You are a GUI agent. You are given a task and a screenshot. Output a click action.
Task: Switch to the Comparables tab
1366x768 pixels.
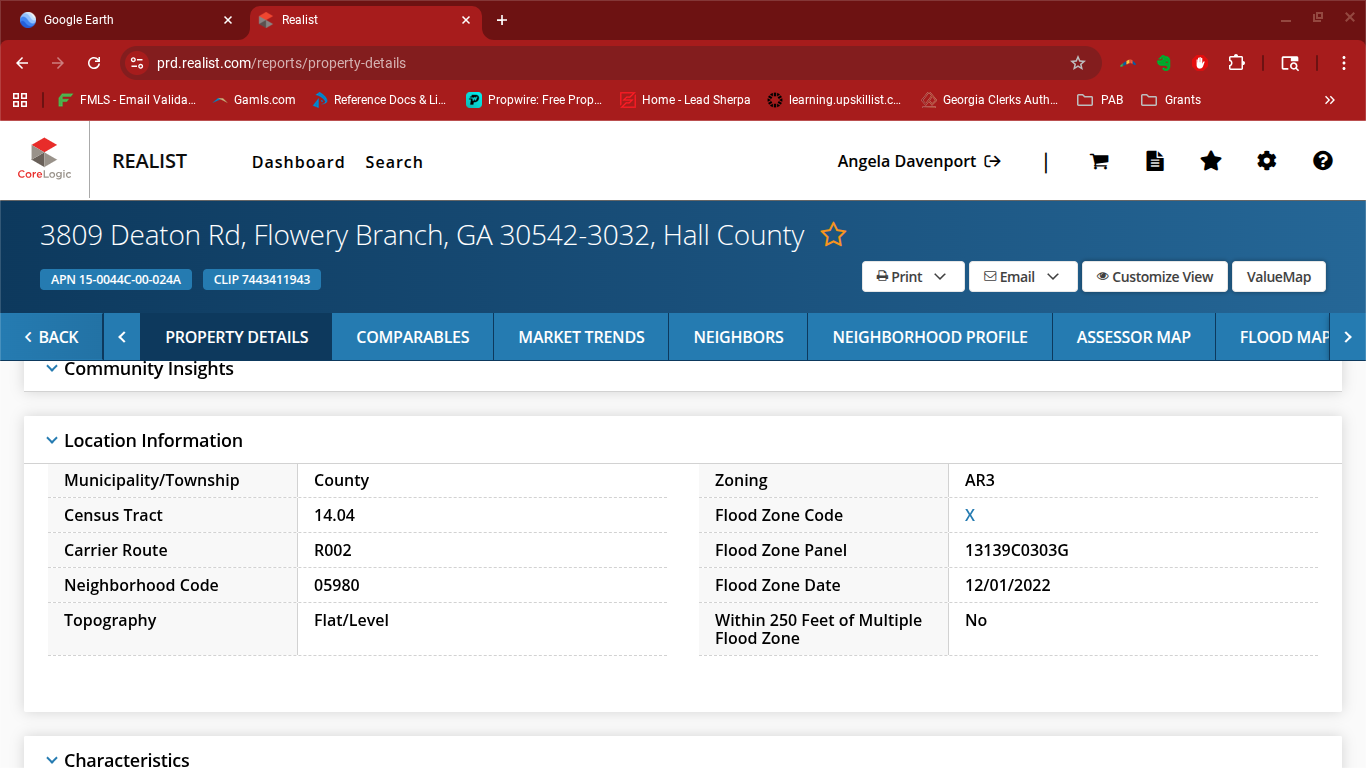pos(413,337)
